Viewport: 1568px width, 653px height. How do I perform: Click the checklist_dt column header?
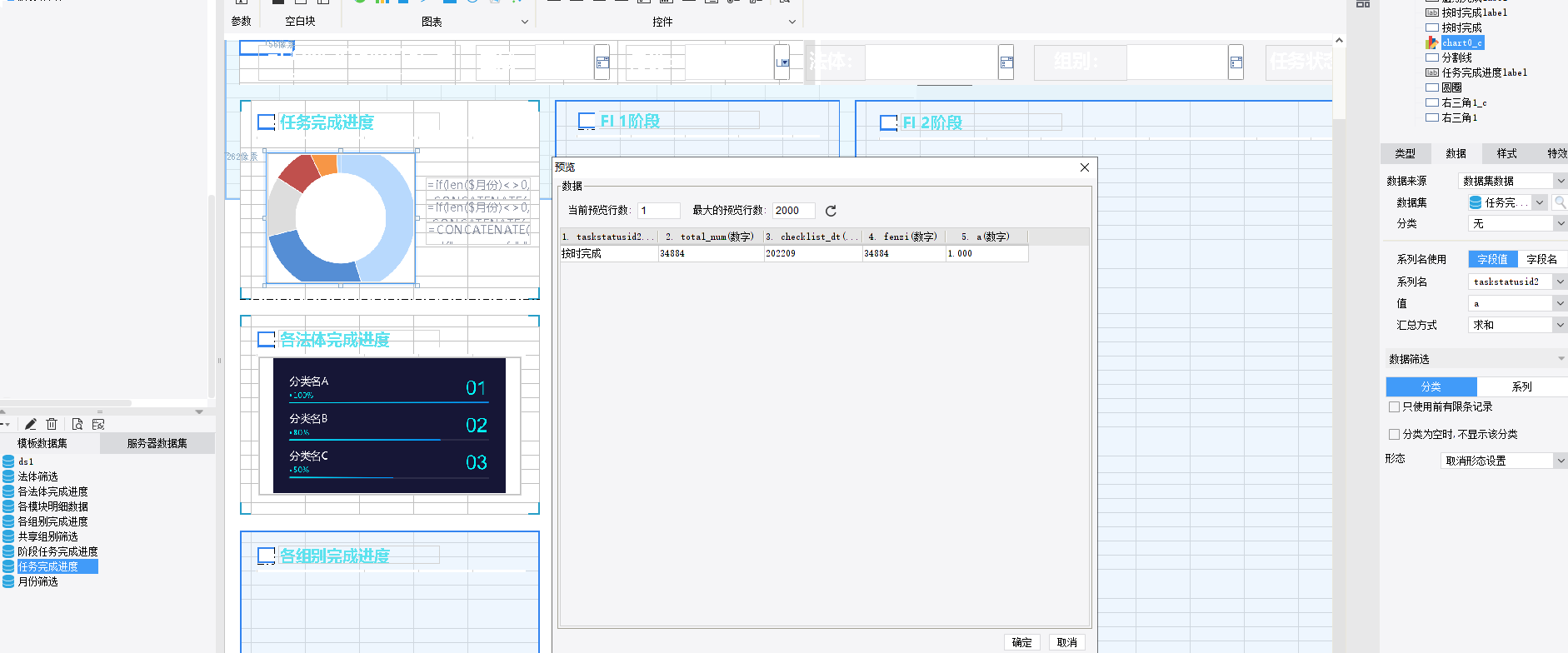coord(813,237)
